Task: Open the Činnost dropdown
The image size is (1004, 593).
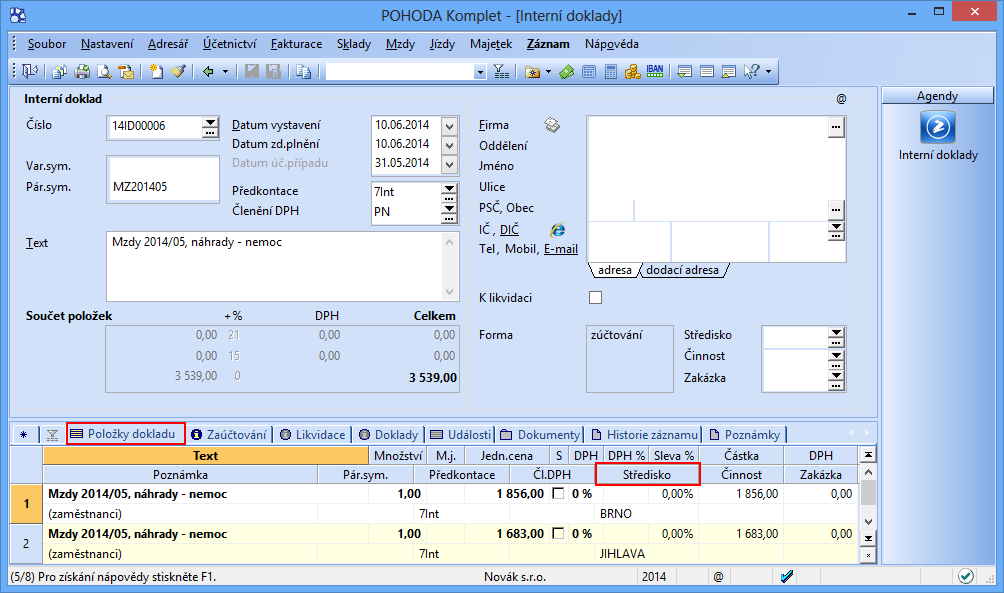Action: tap(836, 358)
